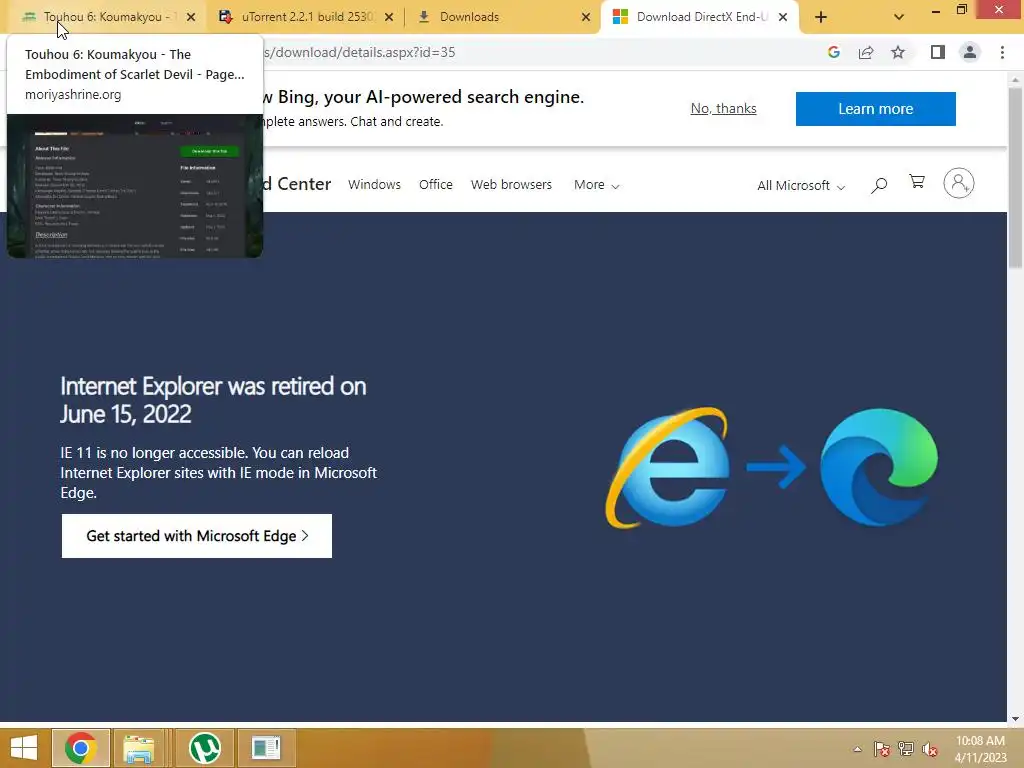
Task: Open Chrome's three-dot menu
Action: (1002, 52)
